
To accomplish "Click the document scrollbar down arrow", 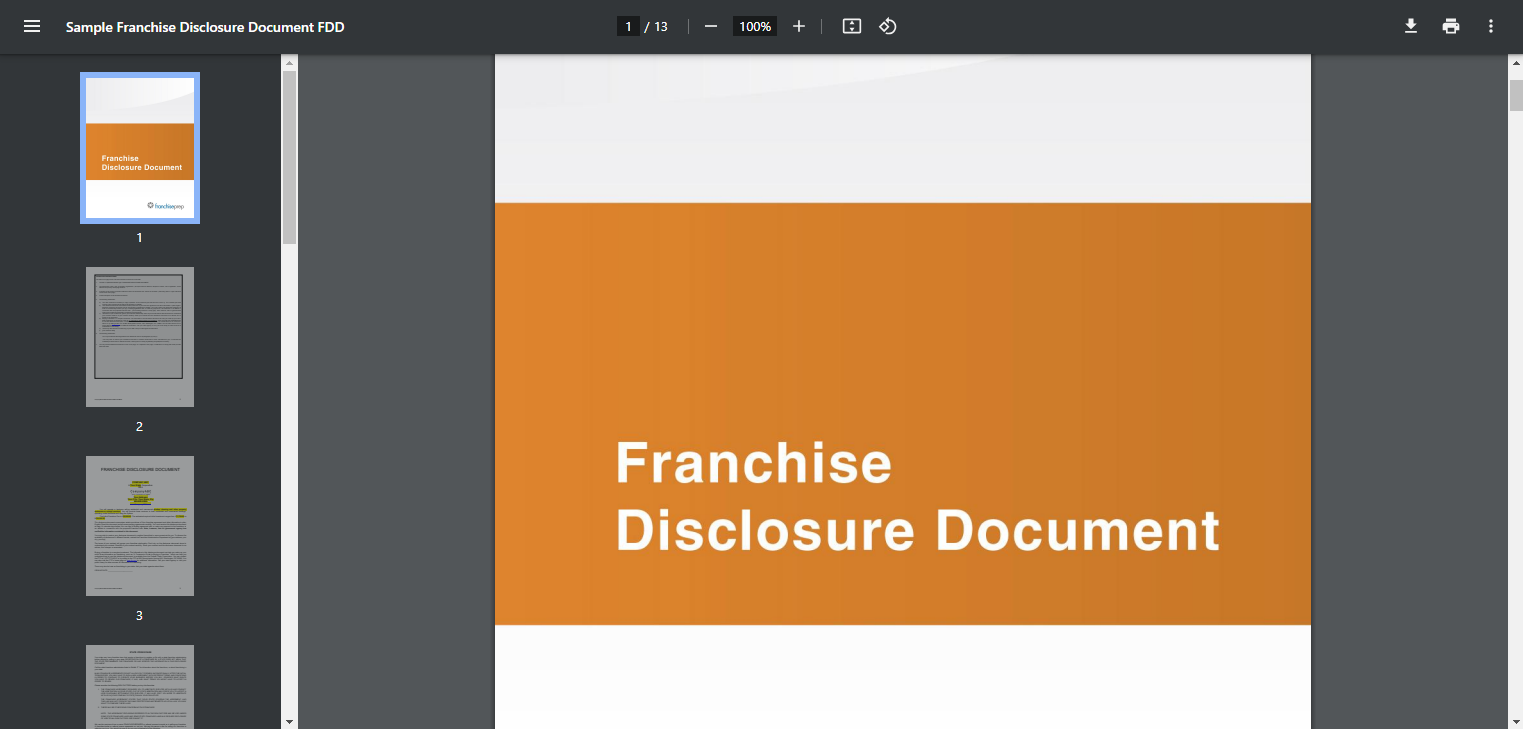I will coord(1515,720).
